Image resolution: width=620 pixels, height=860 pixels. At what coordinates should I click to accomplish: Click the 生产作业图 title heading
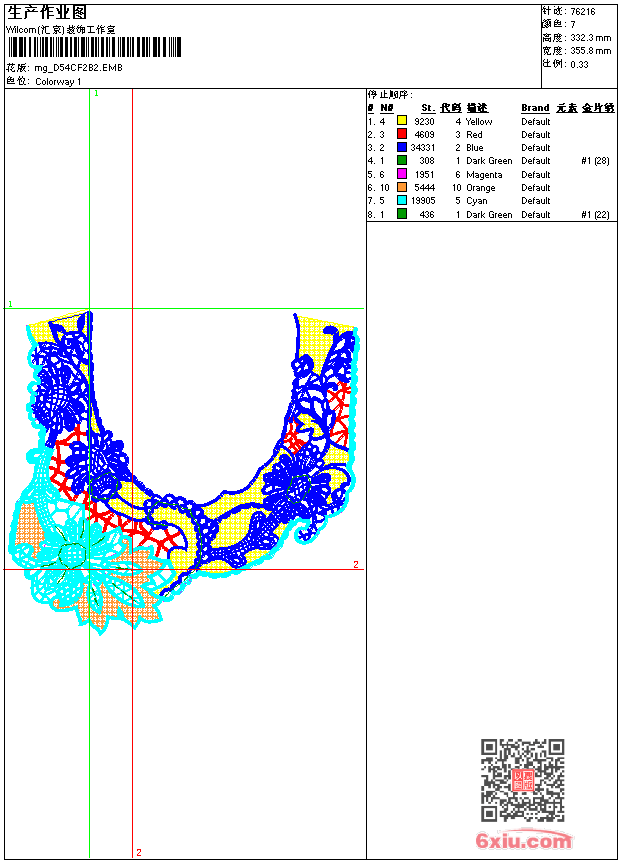47,12
